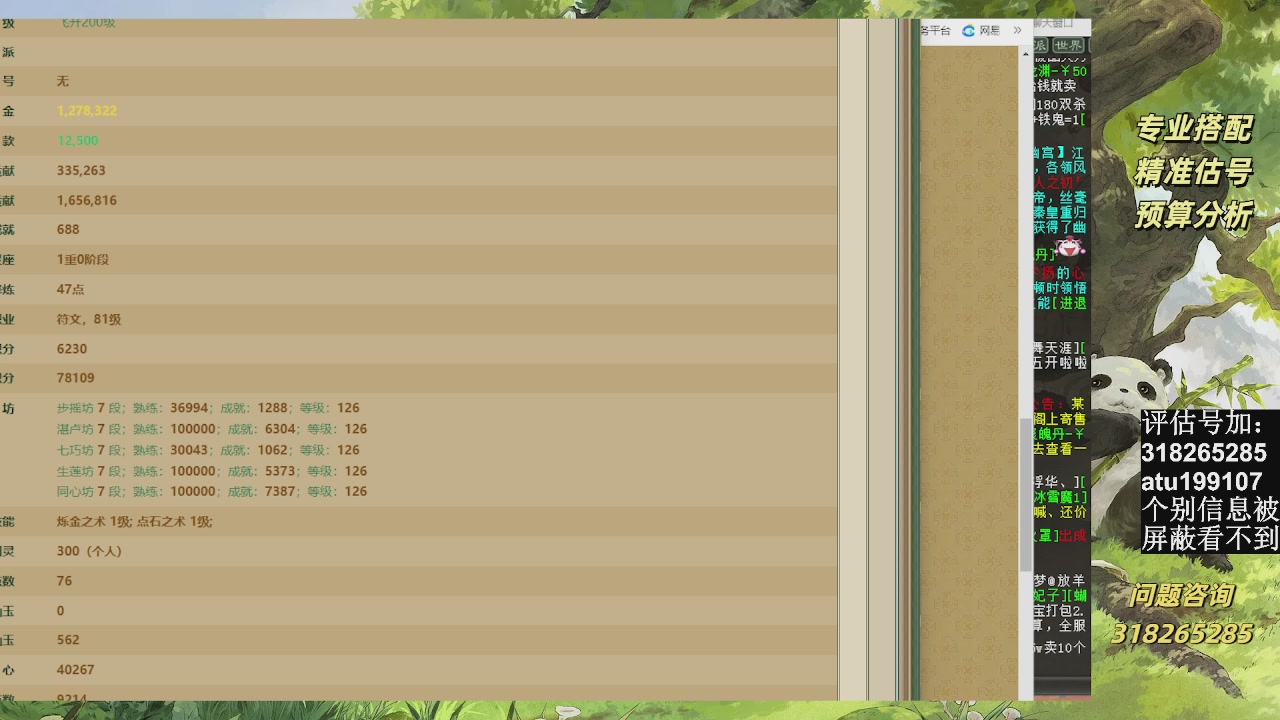Click the score value 6230

(72, 349)
